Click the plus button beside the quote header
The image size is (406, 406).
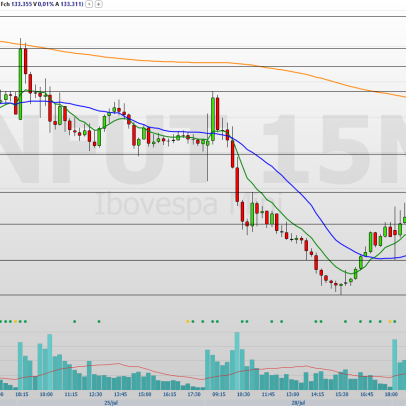(x=99, y=4)
